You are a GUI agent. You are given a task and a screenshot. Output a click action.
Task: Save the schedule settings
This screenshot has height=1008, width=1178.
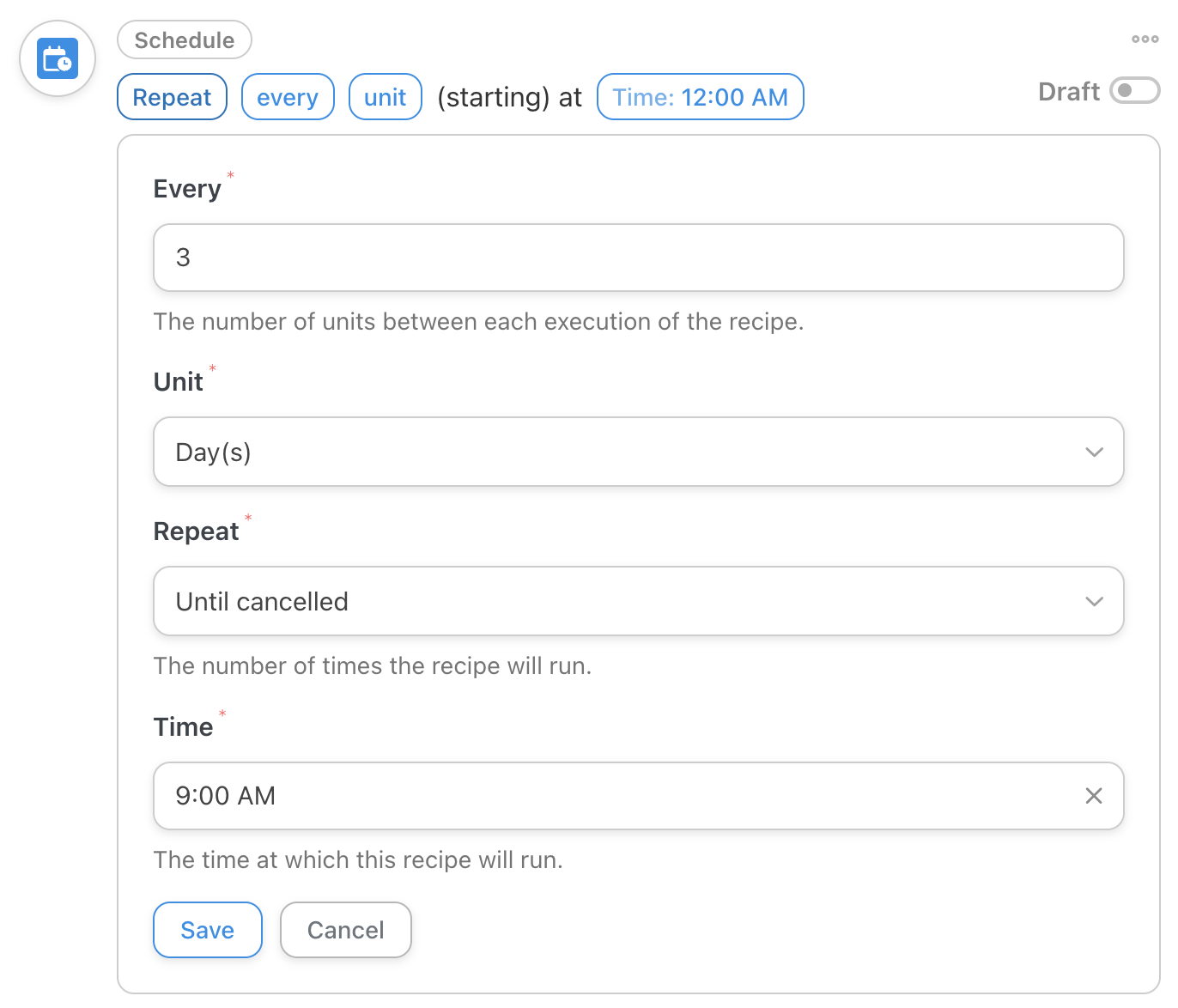click(207, 930)
